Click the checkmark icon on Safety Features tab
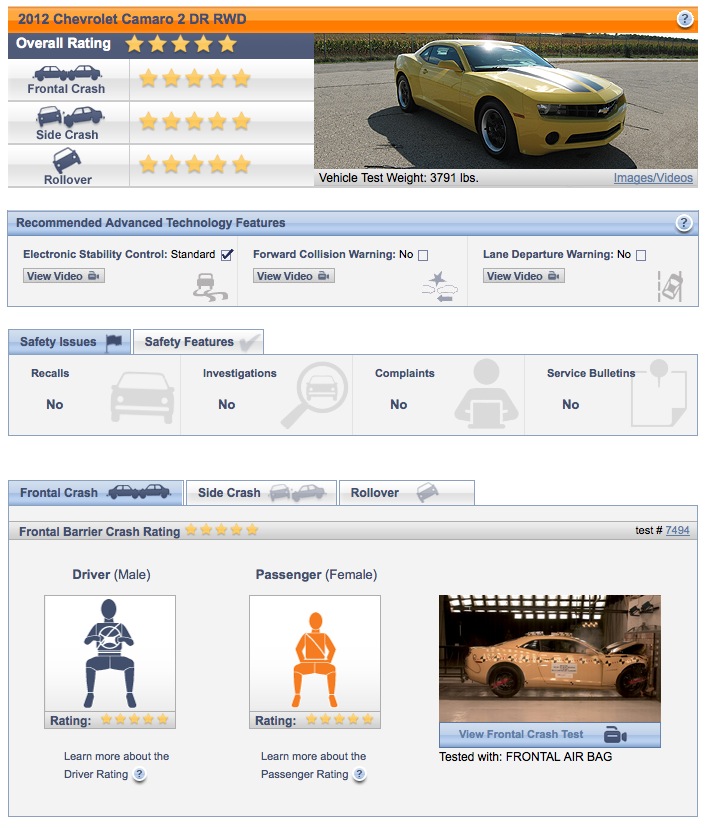The image size is (707, 828). click(x=249, y=342)
